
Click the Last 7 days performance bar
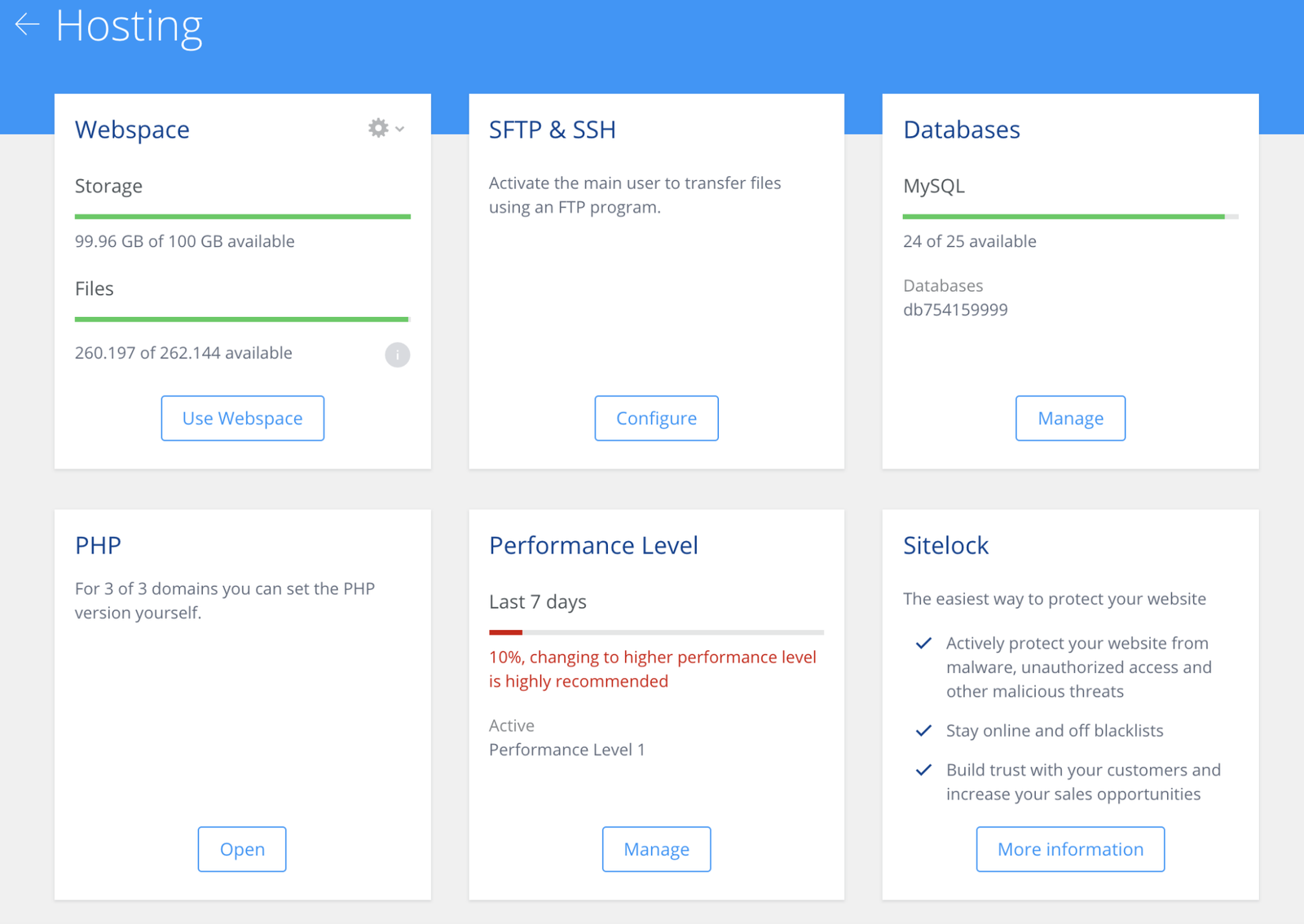656,632
